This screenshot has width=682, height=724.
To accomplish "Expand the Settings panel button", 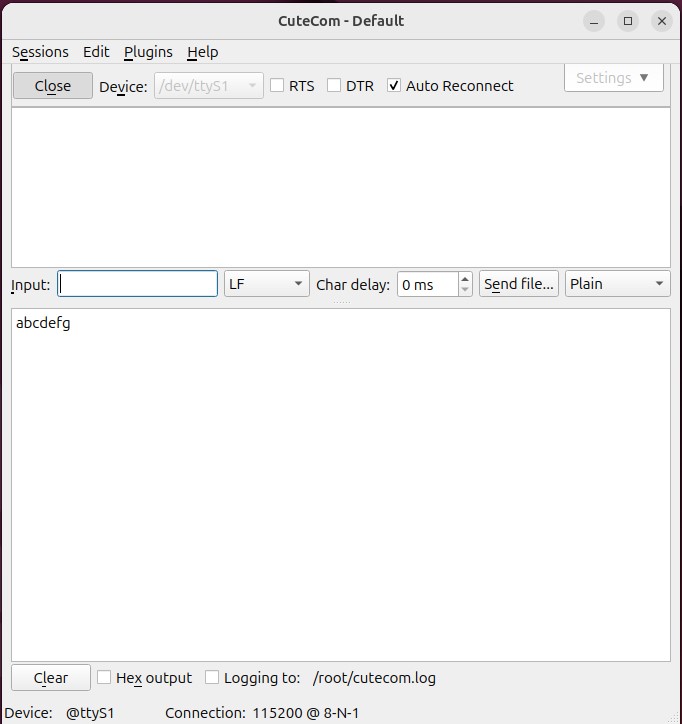I will click(x=614, y=78).
